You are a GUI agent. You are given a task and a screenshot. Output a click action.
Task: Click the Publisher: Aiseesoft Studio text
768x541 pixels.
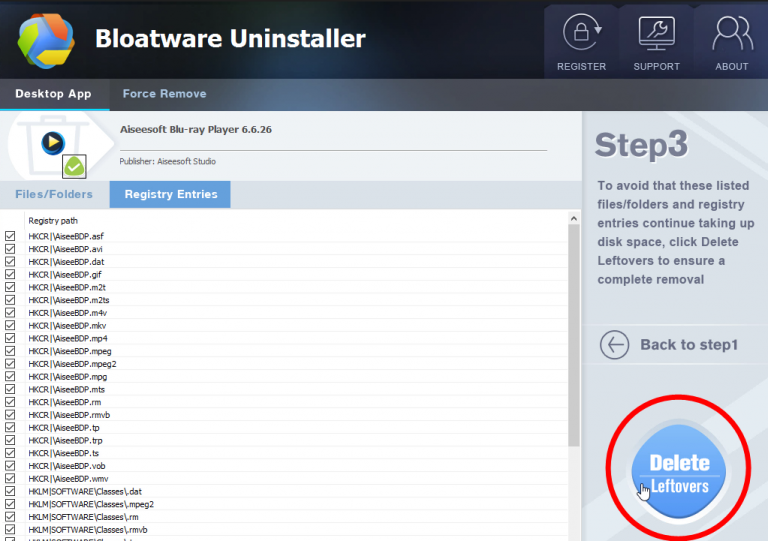click(168, 161)
